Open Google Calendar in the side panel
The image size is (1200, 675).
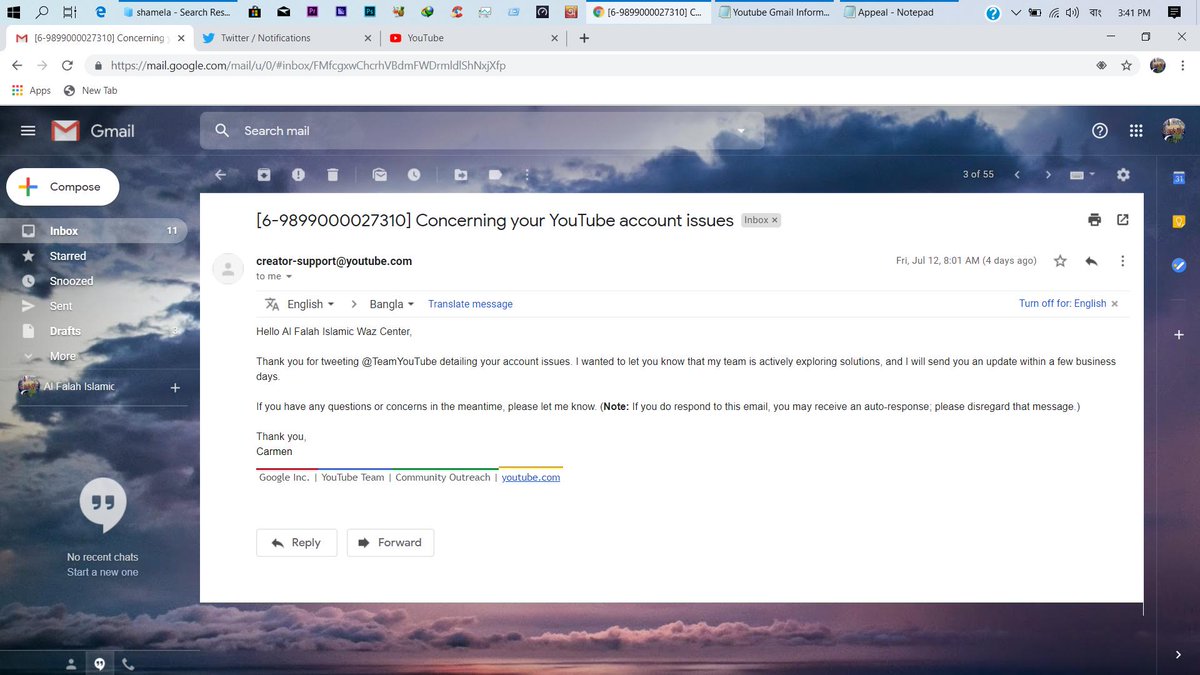pos(1179,178)
